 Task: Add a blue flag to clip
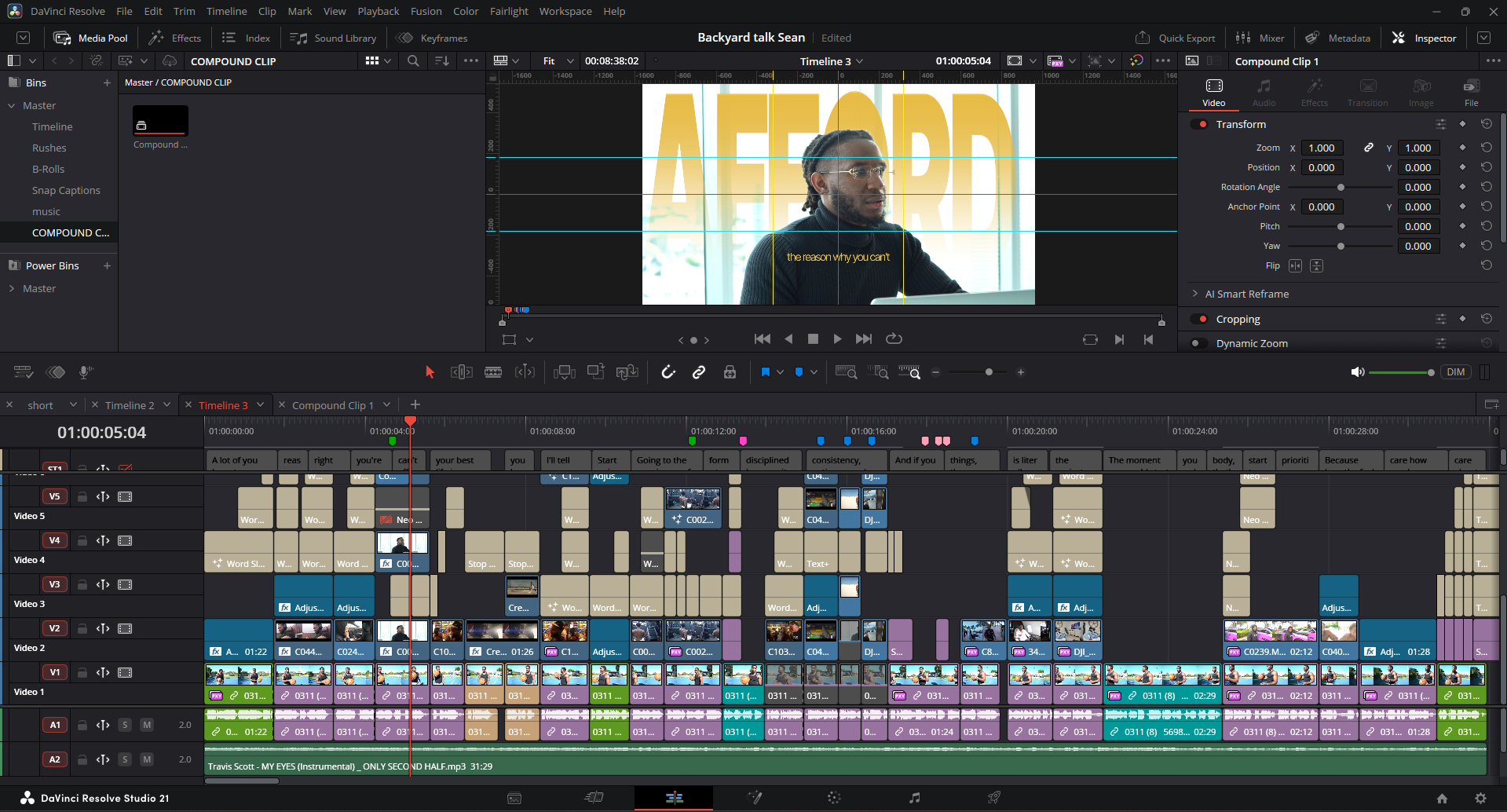766,372
